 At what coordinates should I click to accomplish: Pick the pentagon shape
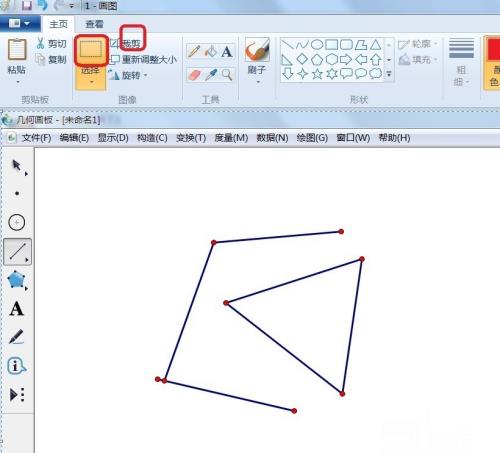pos(317,59)
